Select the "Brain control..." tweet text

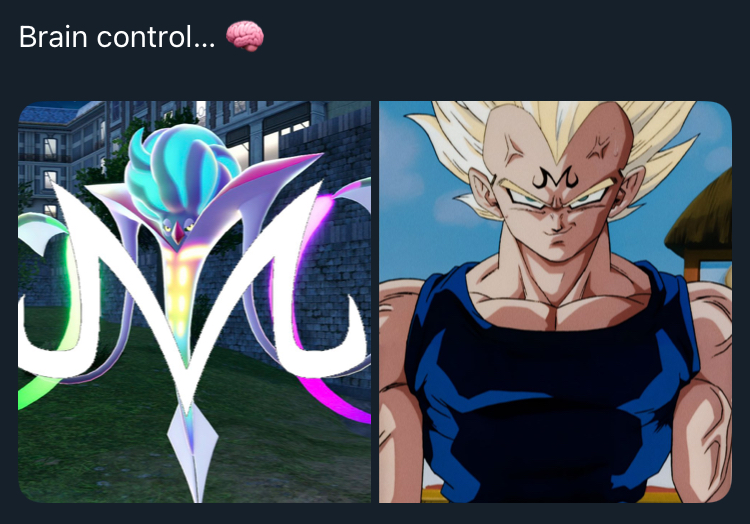tap(117, 37)
